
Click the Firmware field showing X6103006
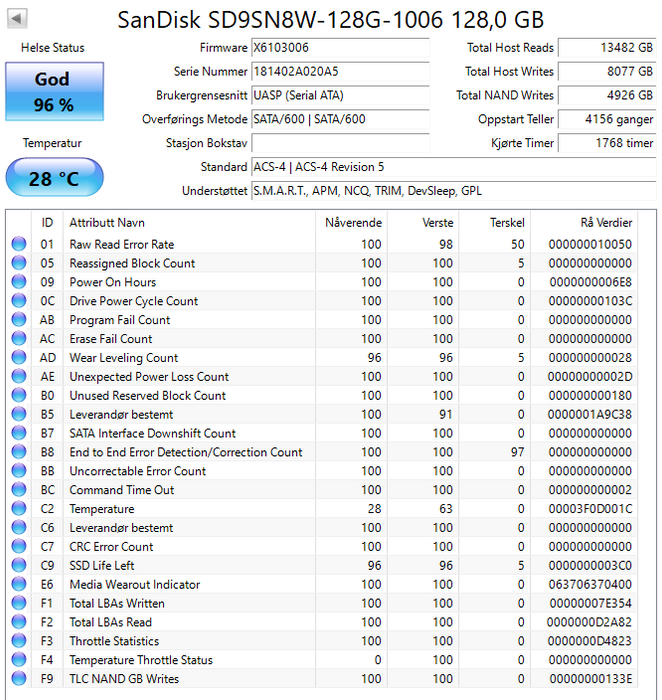click(339, 48)
